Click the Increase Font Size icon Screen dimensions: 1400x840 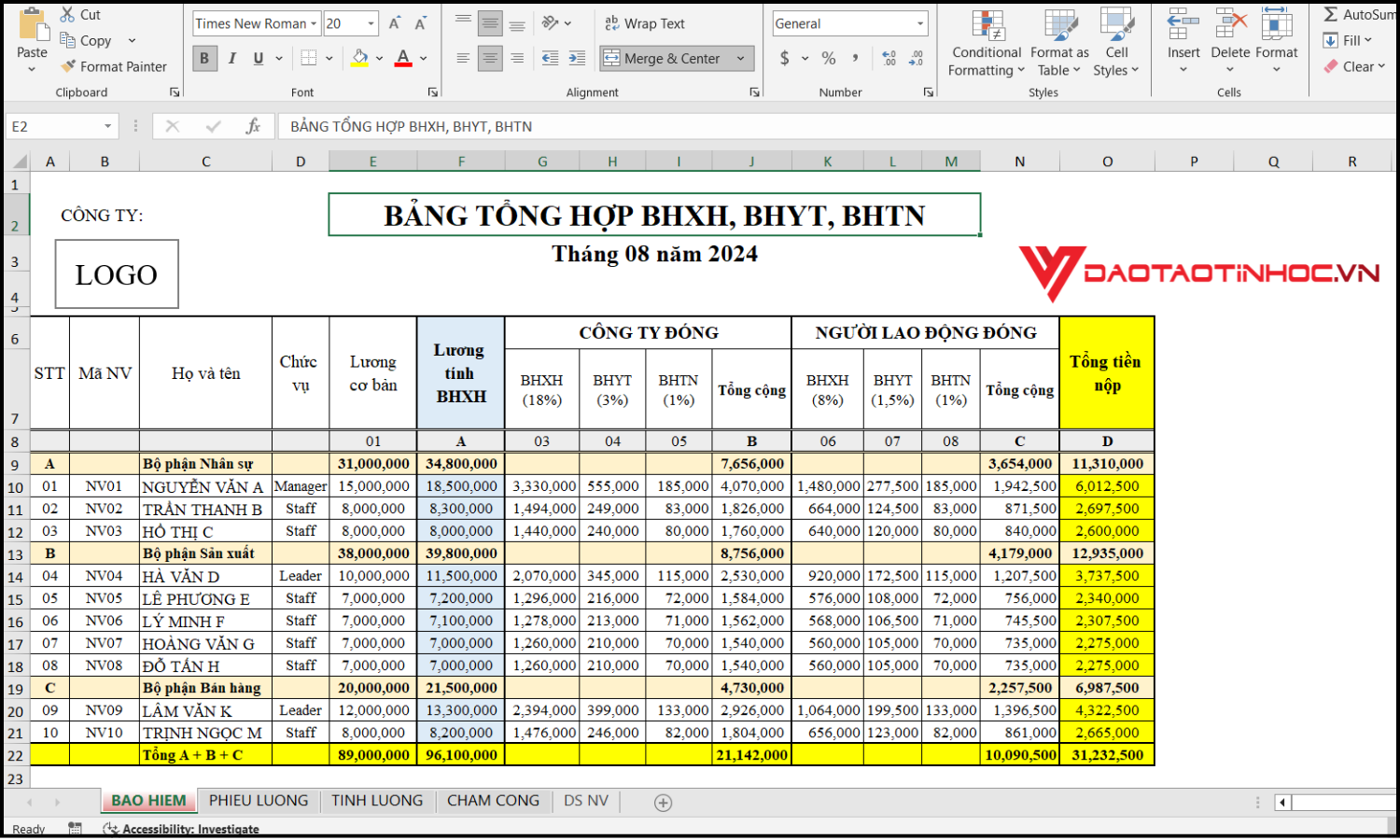point(395,23)
